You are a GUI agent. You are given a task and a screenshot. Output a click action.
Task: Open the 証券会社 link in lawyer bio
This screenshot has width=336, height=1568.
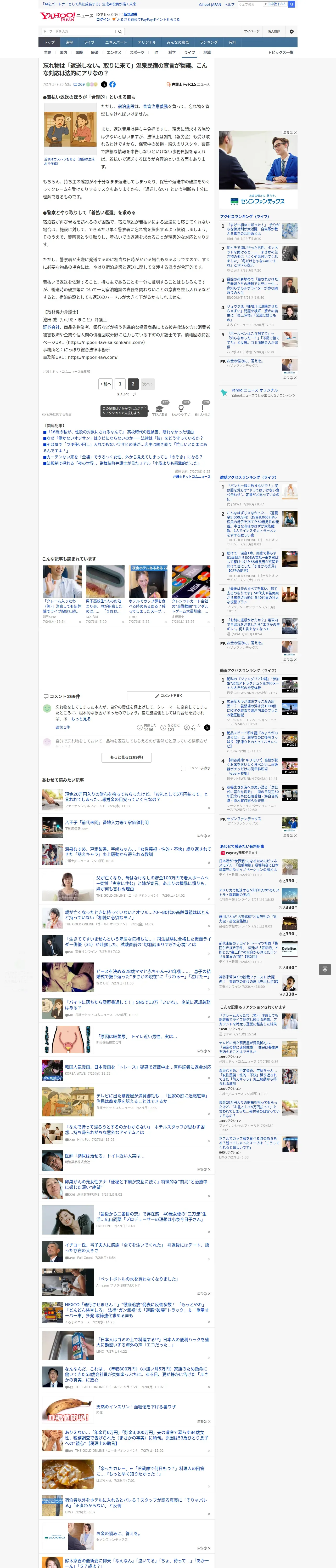(x=51, y=327)
